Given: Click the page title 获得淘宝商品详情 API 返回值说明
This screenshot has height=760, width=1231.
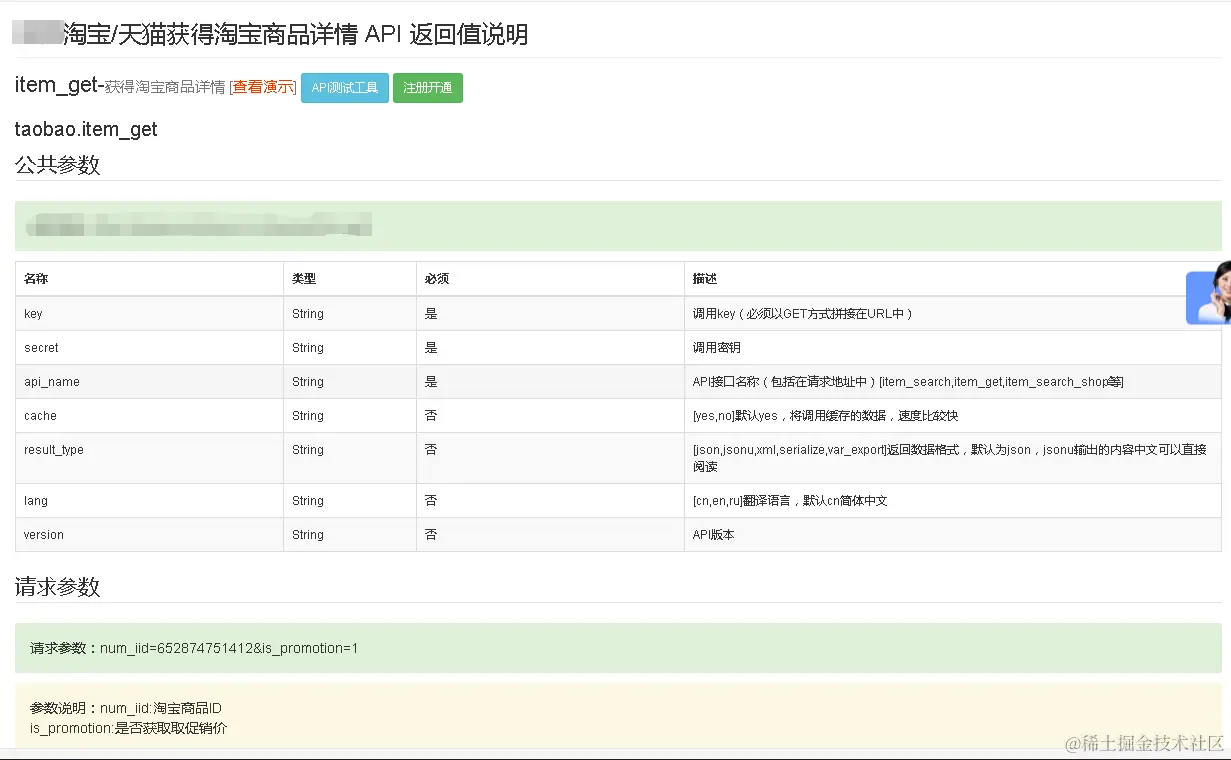Looking at the screenshot, I should click(296, 35).
